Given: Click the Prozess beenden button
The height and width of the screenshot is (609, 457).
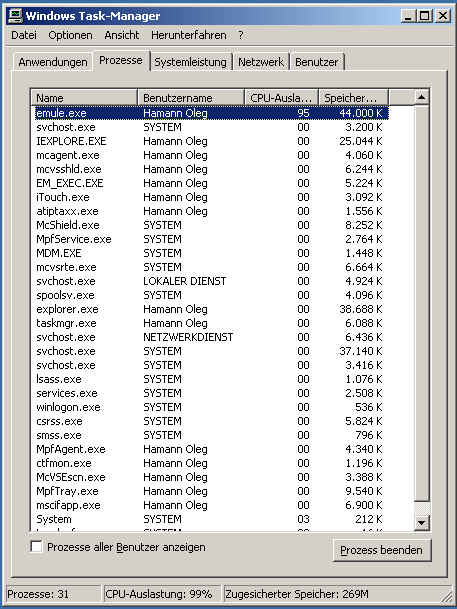Looking at the screenshot, I should pos(382,550).
